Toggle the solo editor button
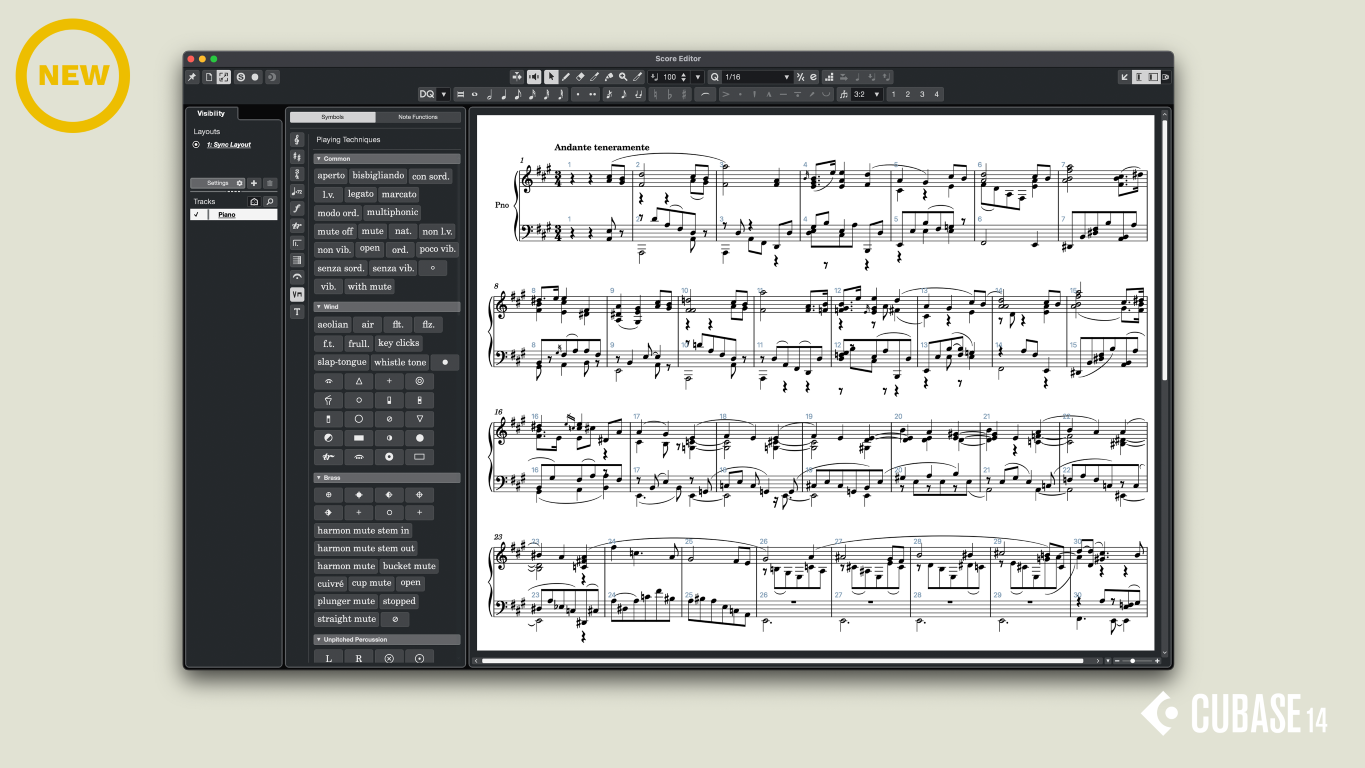This screenshot has width=1365, height=768. click(241, 77)
